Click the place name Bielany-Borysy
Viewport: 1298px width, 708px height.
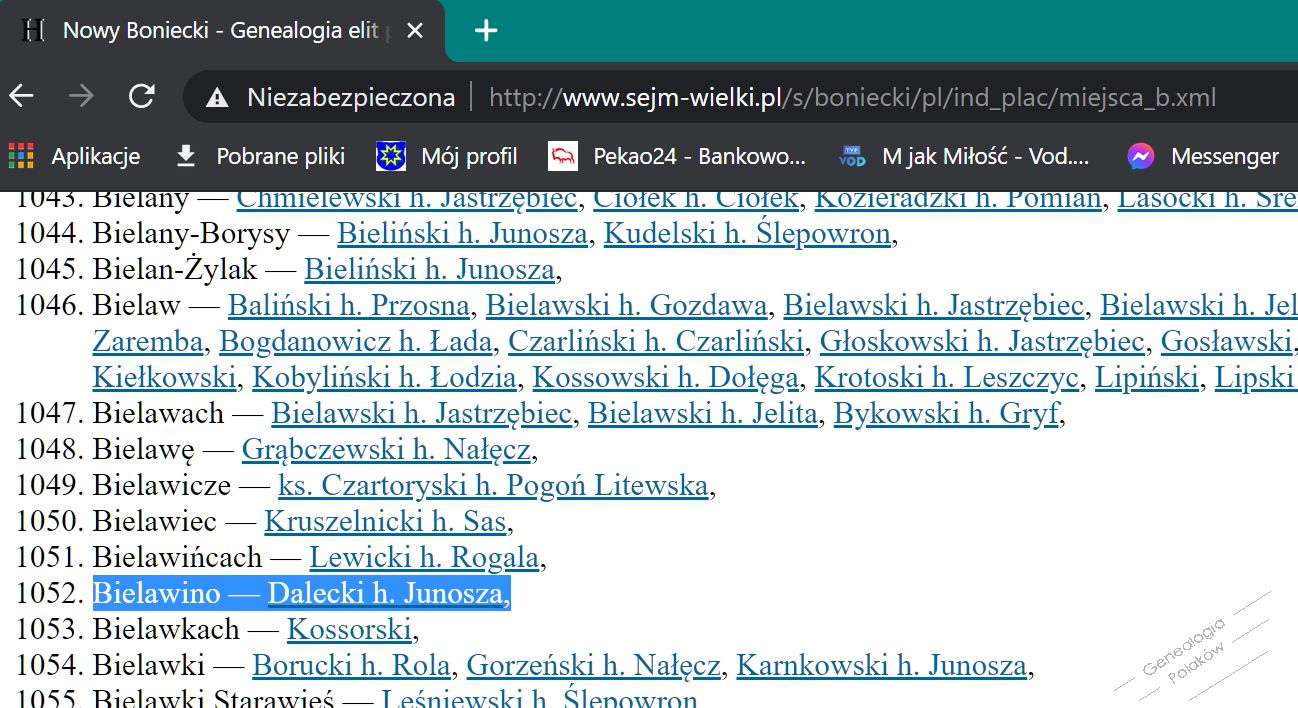pos(191,234)
